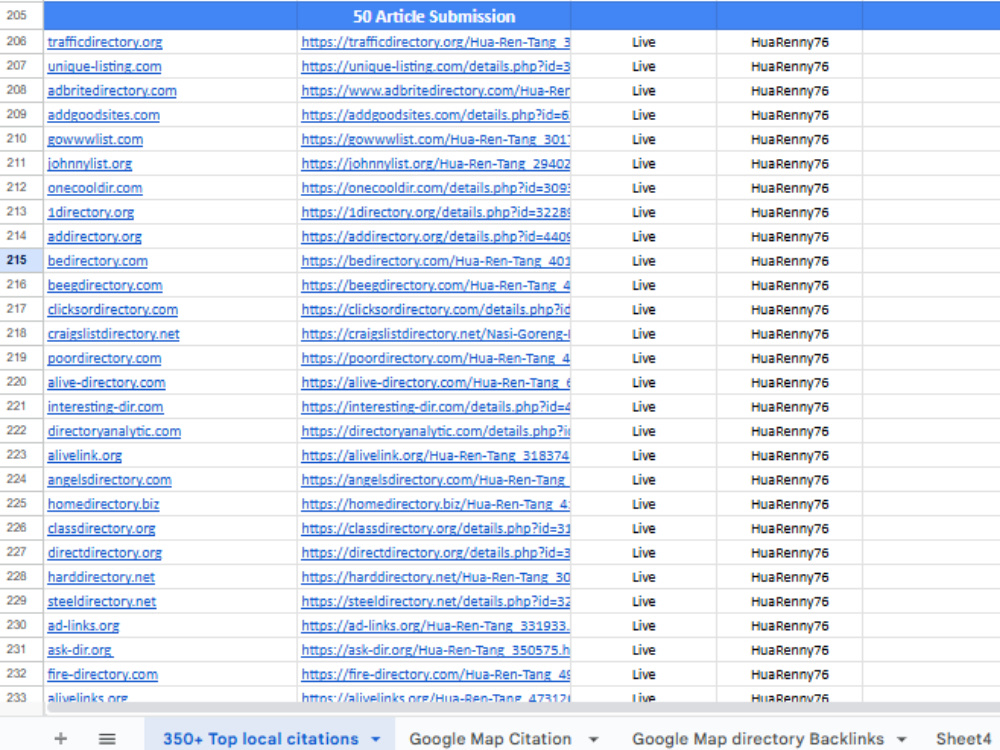Open the all sheets list icon

[107, 739]
